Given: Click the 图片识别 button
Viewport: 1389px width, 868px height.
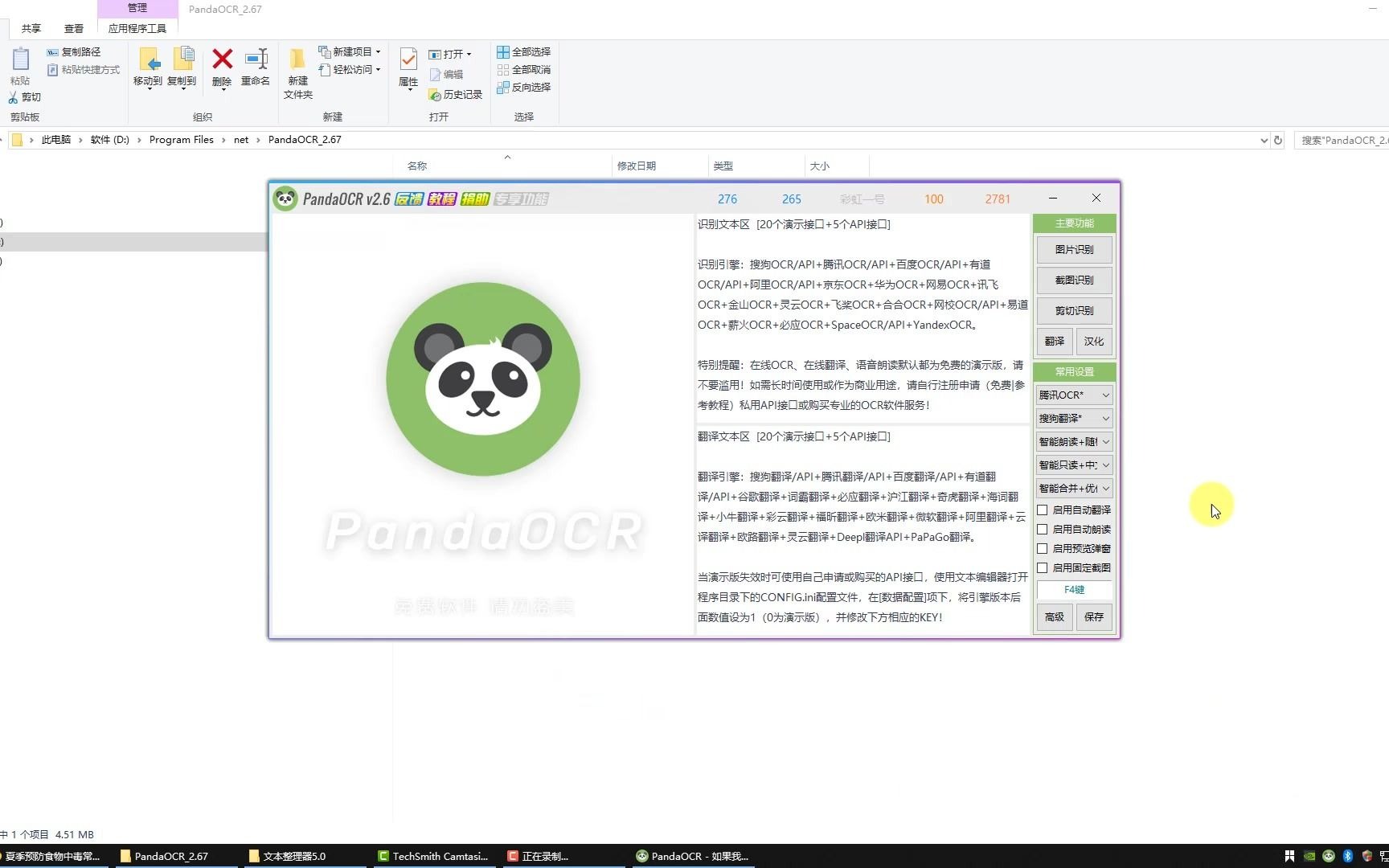Looking at the screenshot, I should point(1075,250).
